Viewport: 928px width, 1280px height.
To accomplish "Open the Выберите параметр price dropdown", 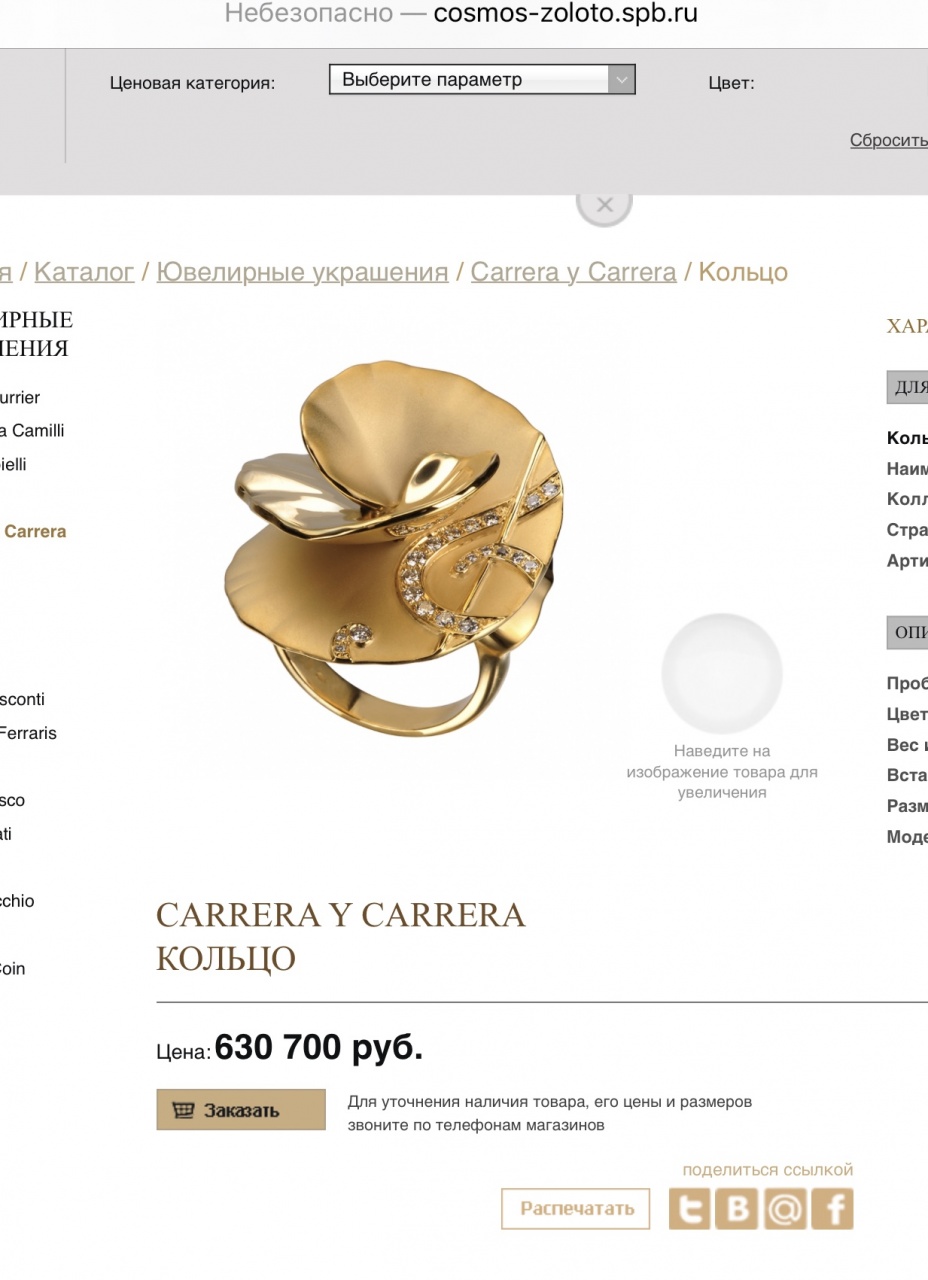I will pyautogui.click(x=482, y=80).
